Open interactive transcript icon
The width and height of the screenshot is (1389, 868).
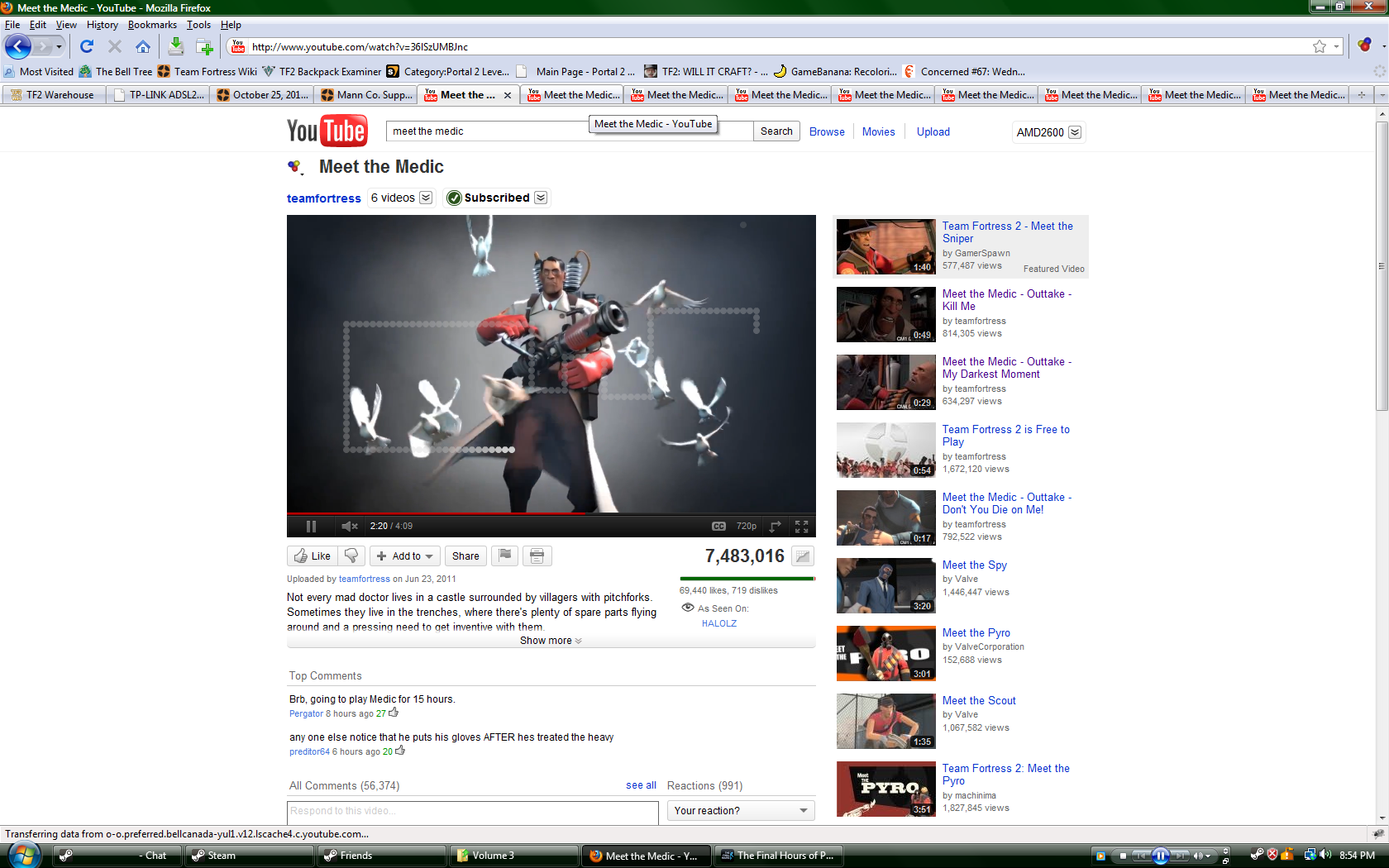tap(537, 556)
